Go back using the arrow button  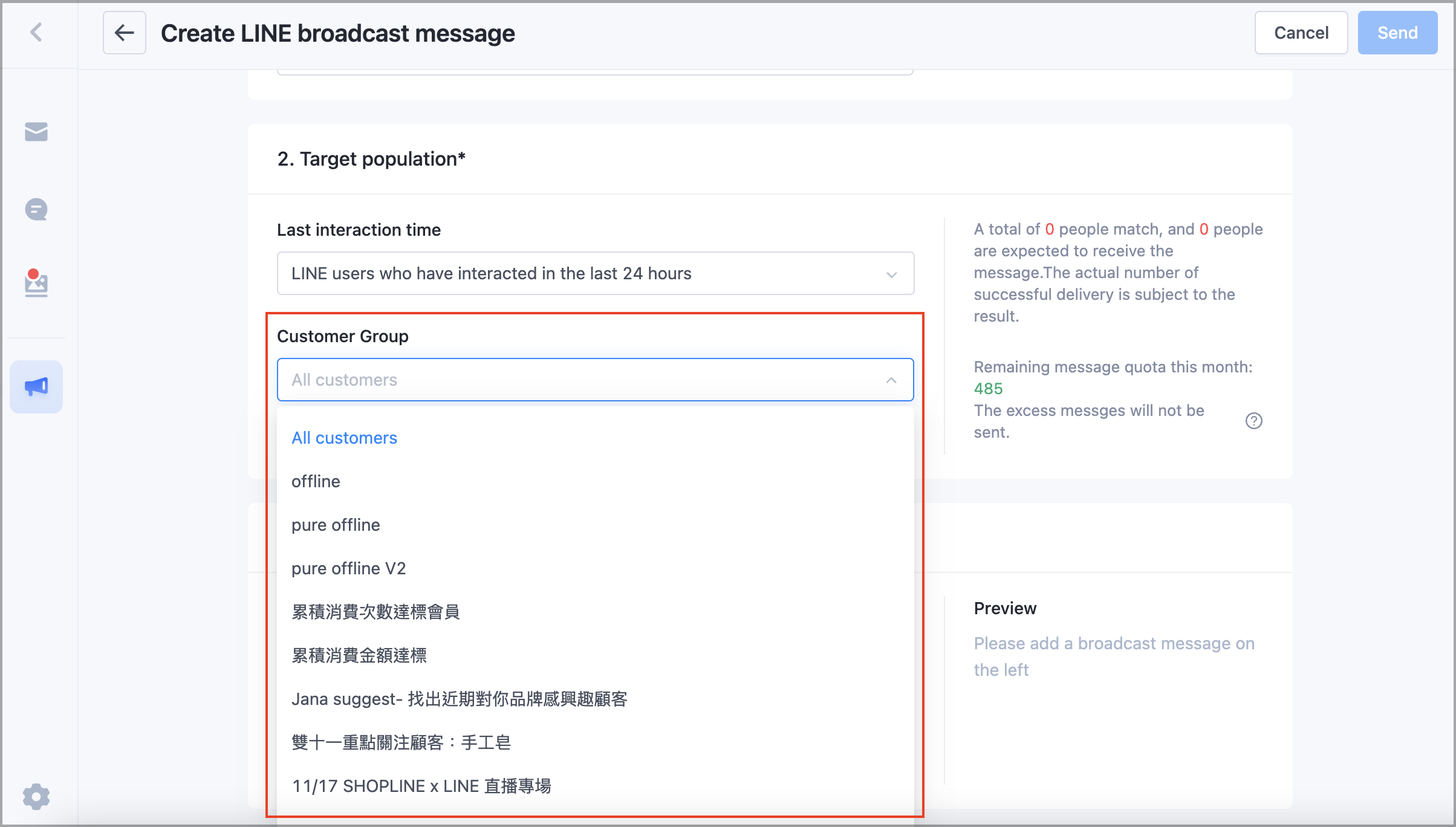(x=125, y=33)
